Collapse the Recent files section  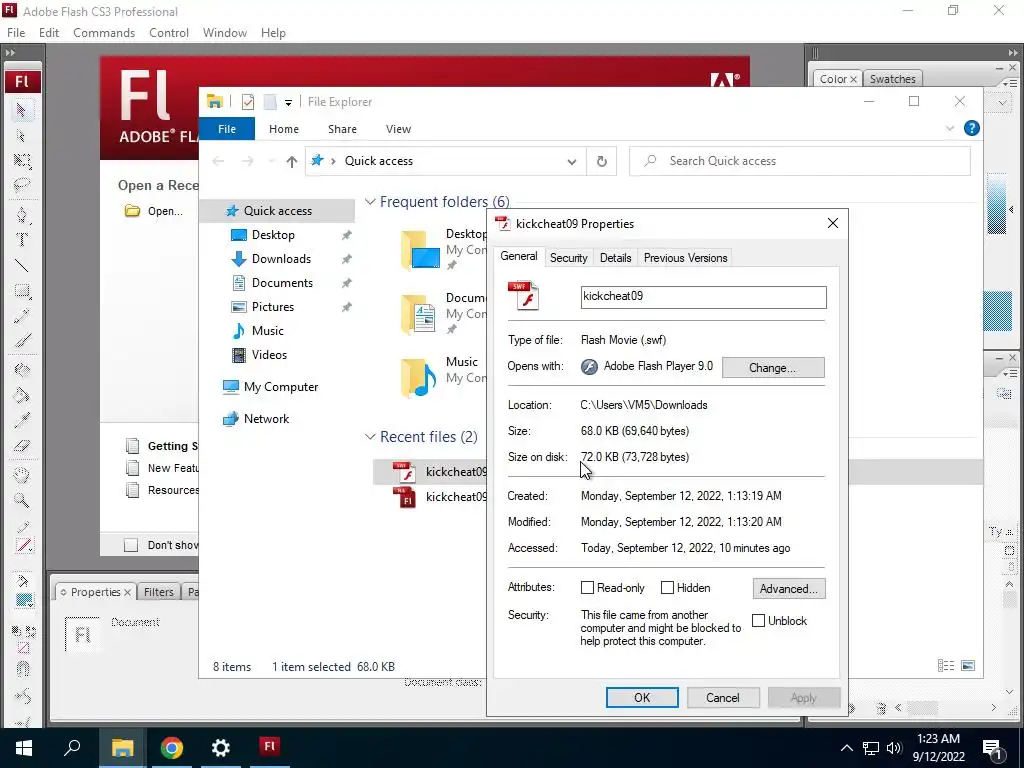coord(370,436)
